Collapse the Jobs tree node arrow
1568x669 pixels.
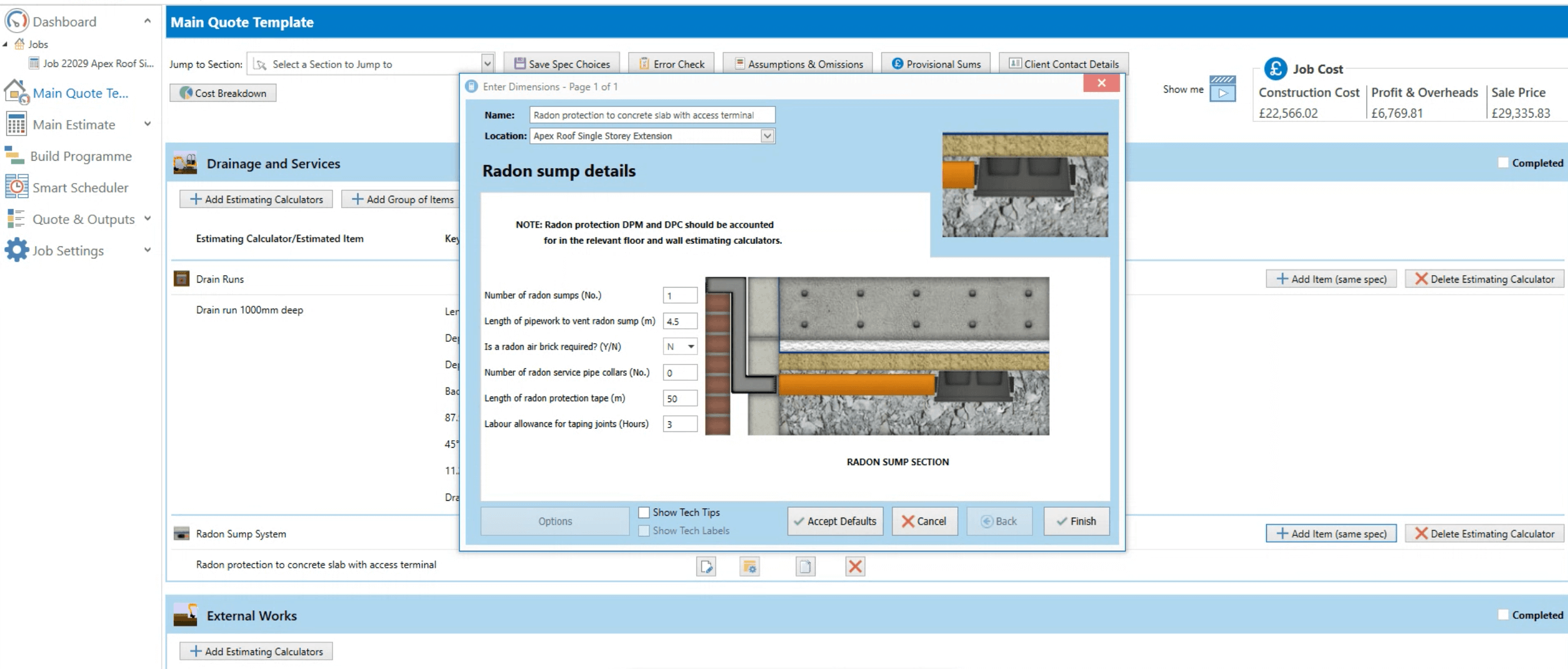pyautogui.click(x=5, y=44)
